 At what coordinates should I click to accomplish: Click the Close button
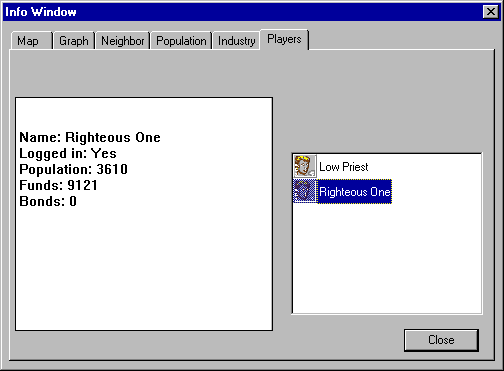(x=441, y=340)
